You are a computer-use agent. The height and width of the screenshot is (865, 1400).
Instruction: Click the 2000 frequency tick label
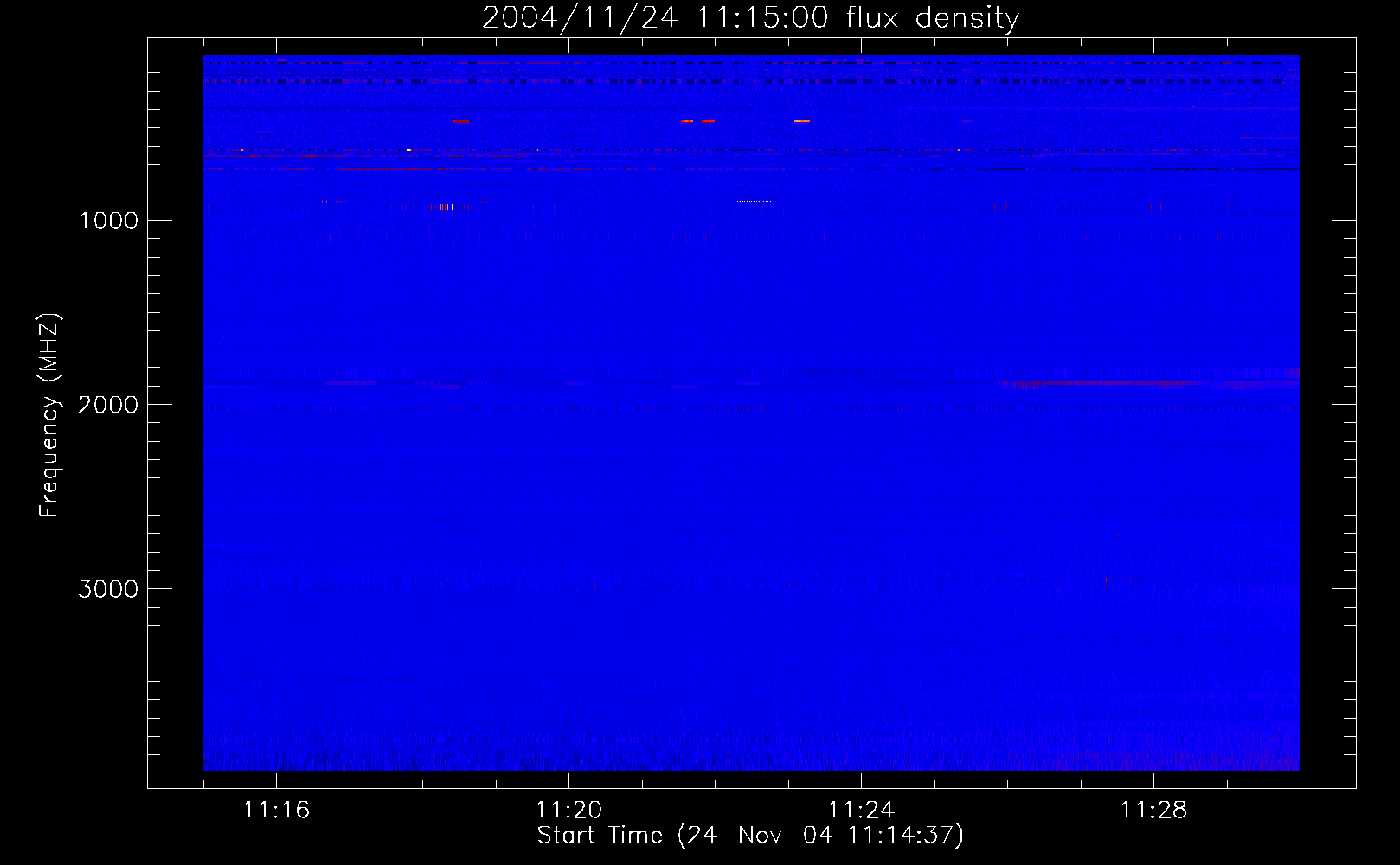click(x=108, y=405)
